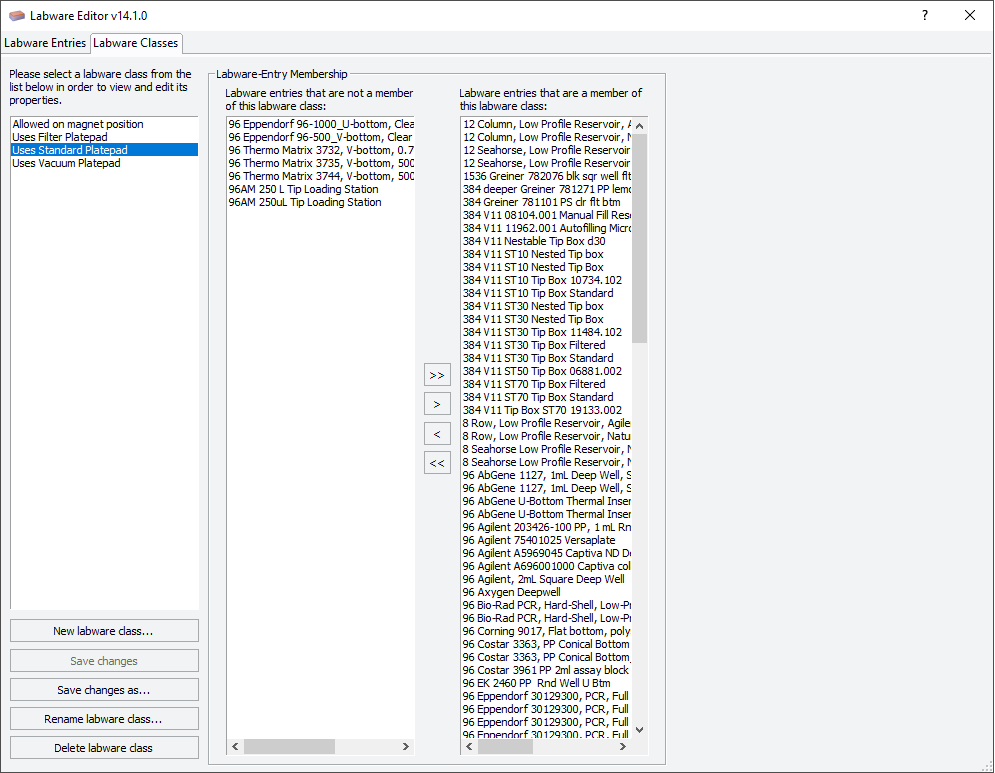Select '384 V11 08104.001 Manual Fill' entry
Screen dimensions: 995x773
click(546, 215)
